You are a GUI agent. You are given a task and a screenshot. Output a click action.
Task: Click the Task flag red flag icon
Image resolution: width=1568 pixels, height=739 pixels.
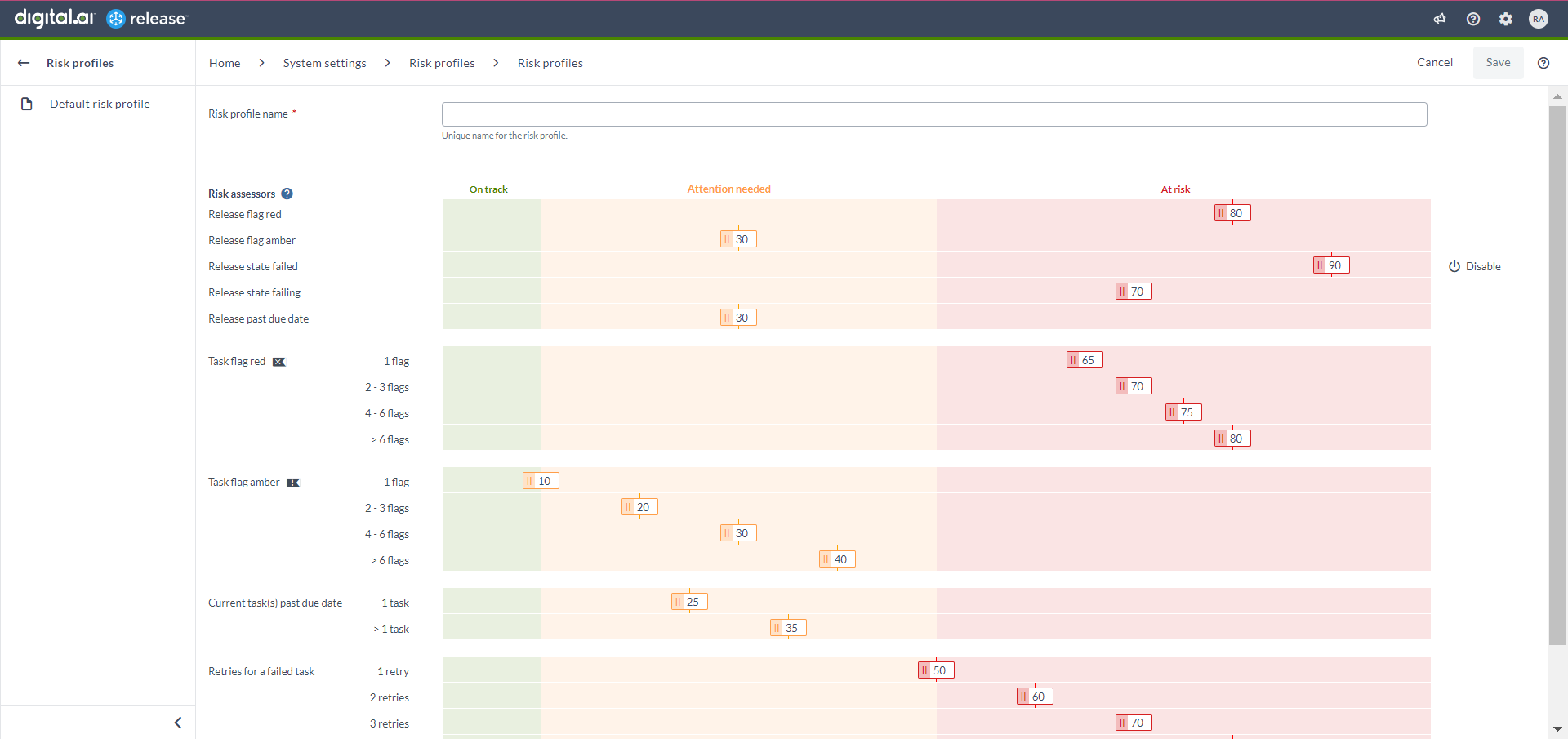[x=279, y=362]
